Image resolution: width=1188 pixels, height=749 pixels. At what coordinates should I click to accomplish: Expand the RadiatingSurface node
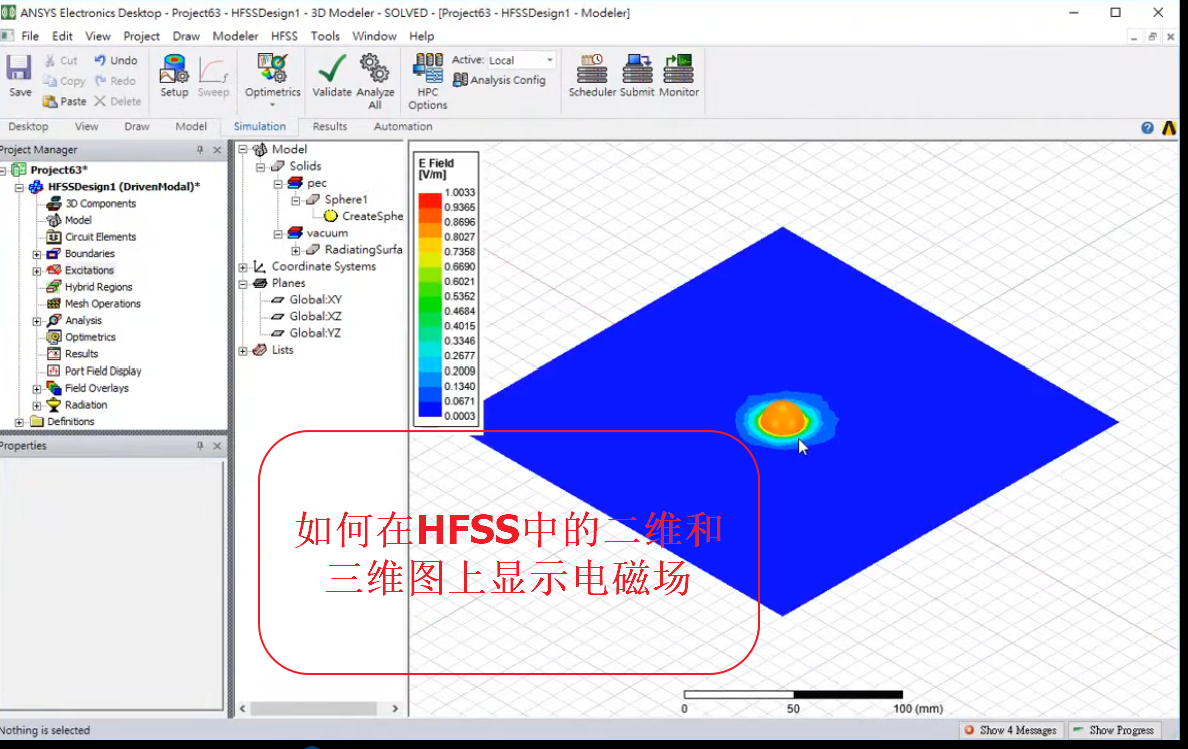(x=295, y=250)
